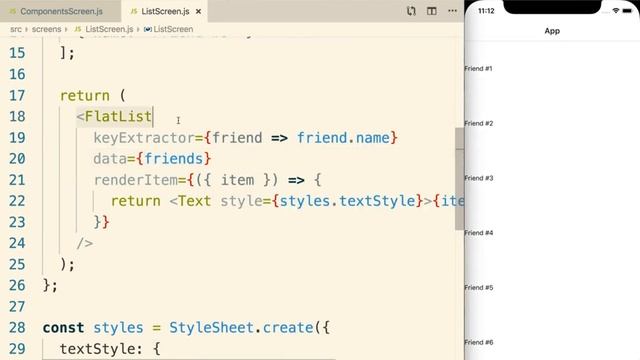Click the self-closing '/>' on line 24
This screenshot has height=360, width=640.
coord(85,243)
